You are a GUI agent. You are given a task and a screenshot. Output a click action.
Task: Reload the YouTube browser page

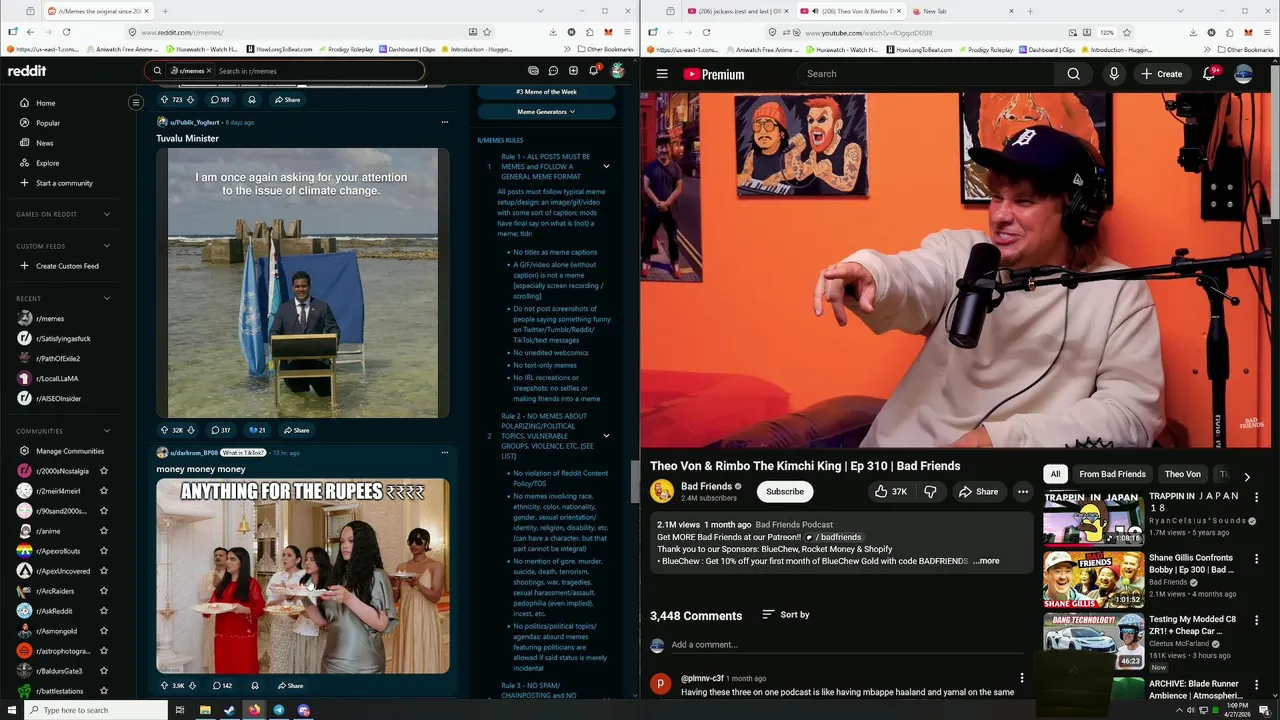click(x=706, y=32)
